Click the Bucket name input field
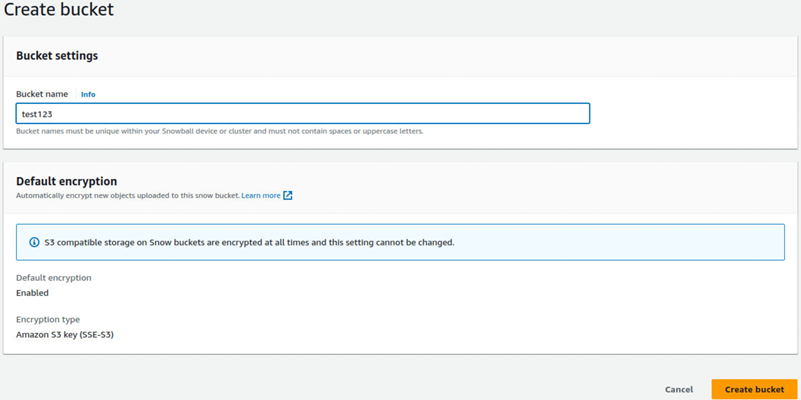The height and width of the screenshot is (400, 801). [x=302, y=114]
